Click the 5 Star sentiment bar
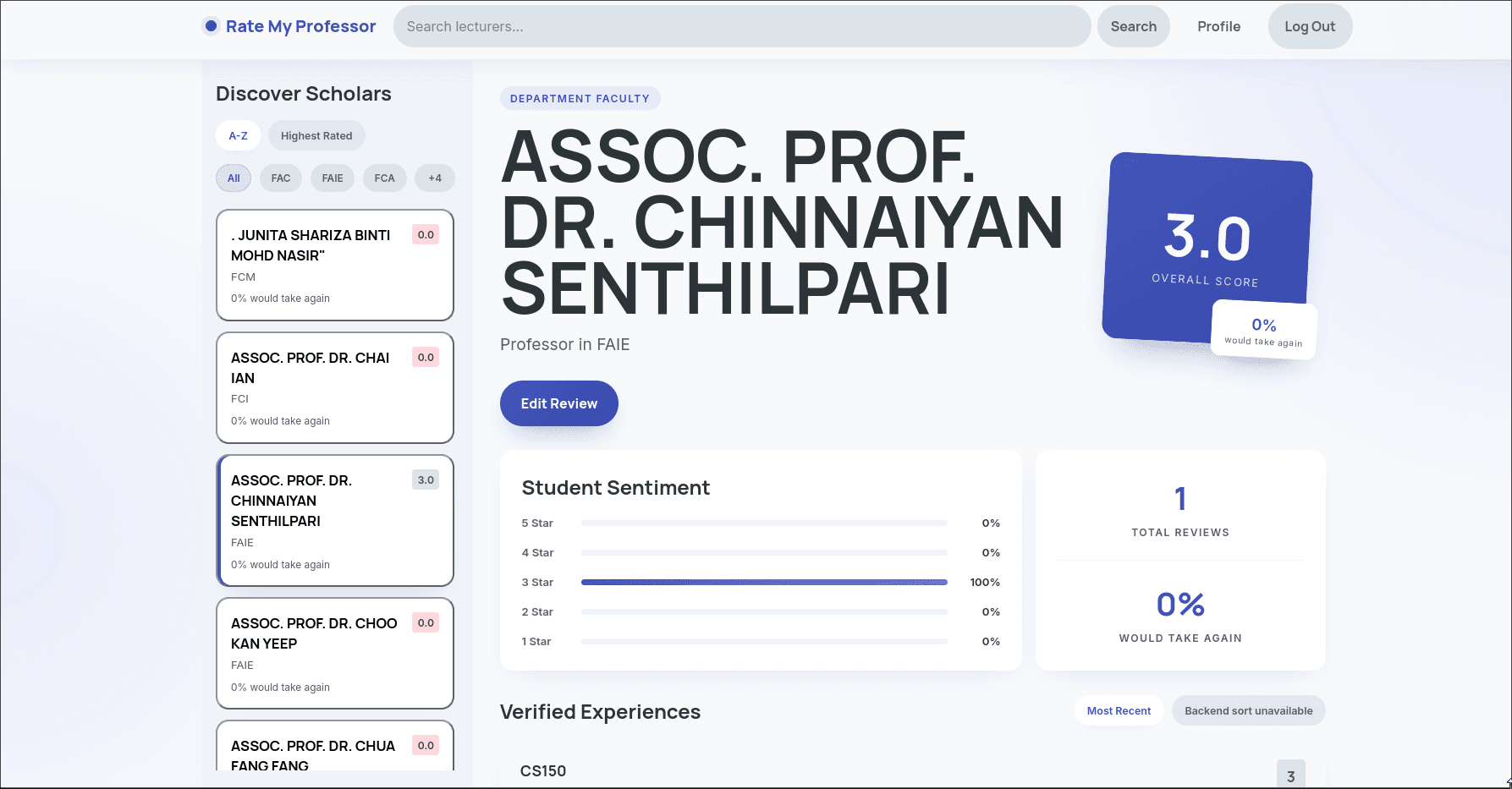 click(x=764, y=523)
